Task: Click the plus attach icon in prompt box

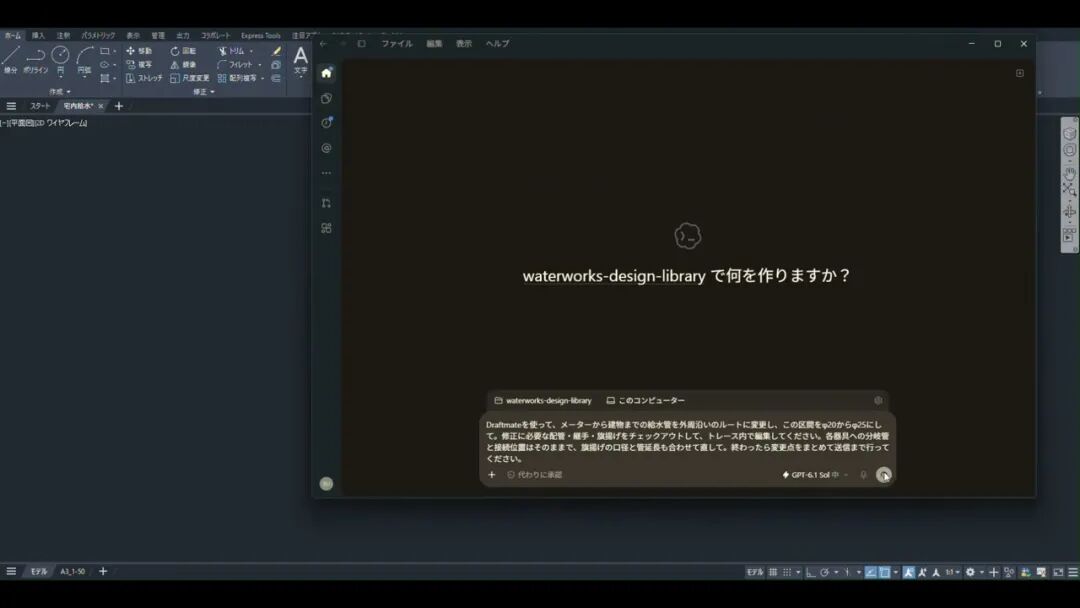Action: click(x=492, y=474)
